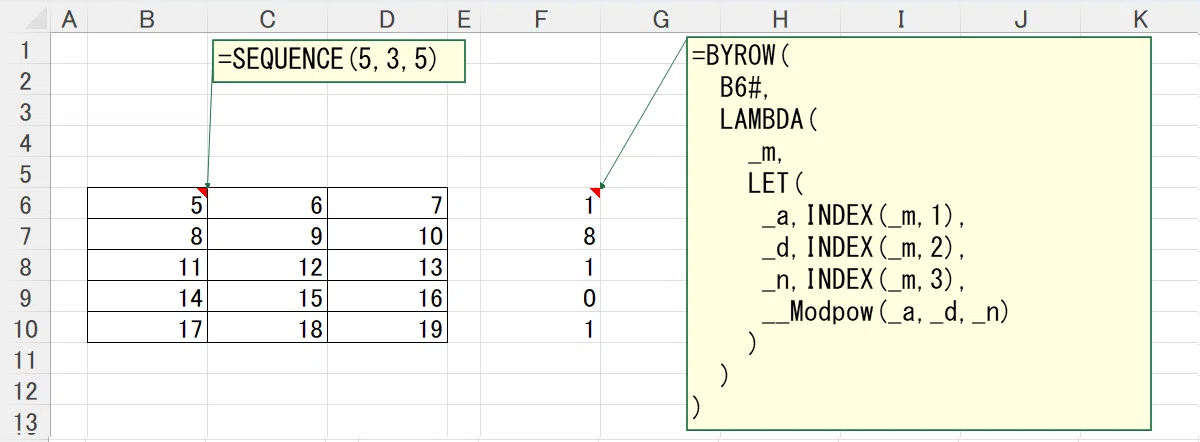1200x442 pixels.
Task: Click the BYROW formula comment box
Action: click(919, 233)
